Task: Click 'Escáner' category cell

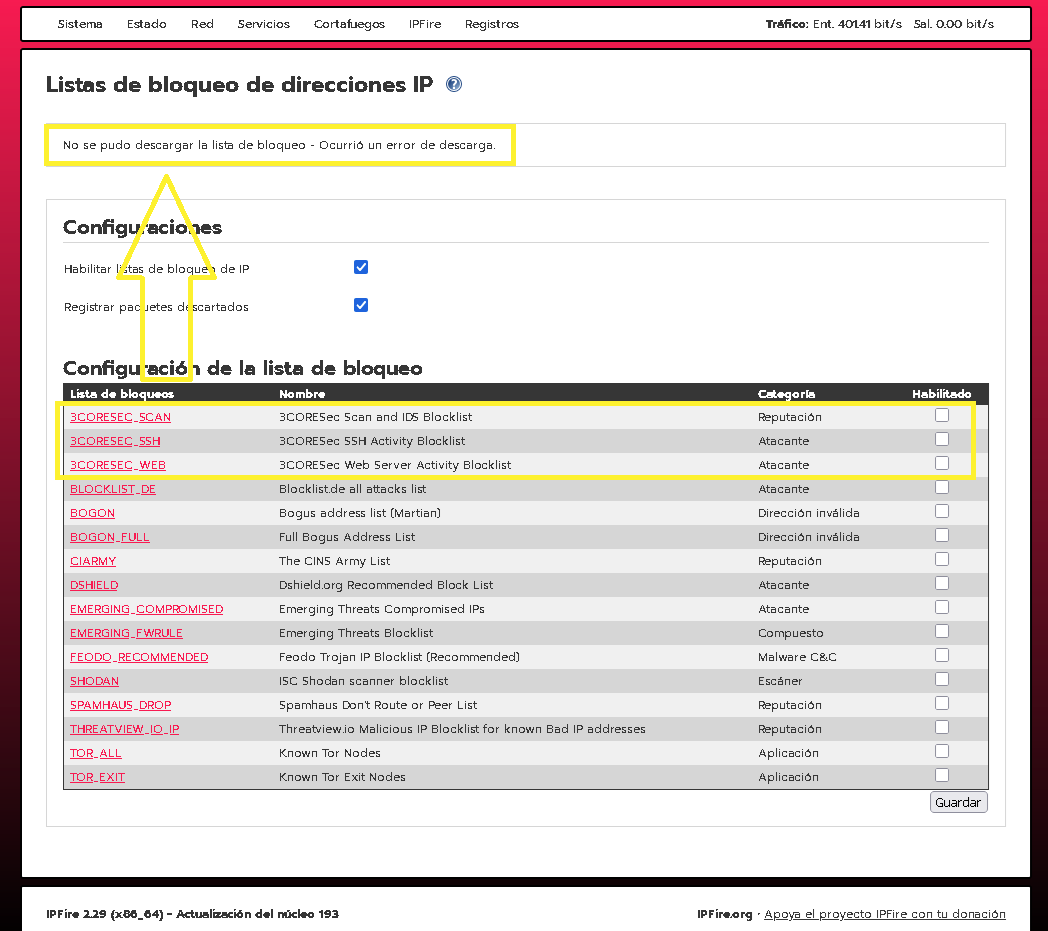Action: point(780,682)
